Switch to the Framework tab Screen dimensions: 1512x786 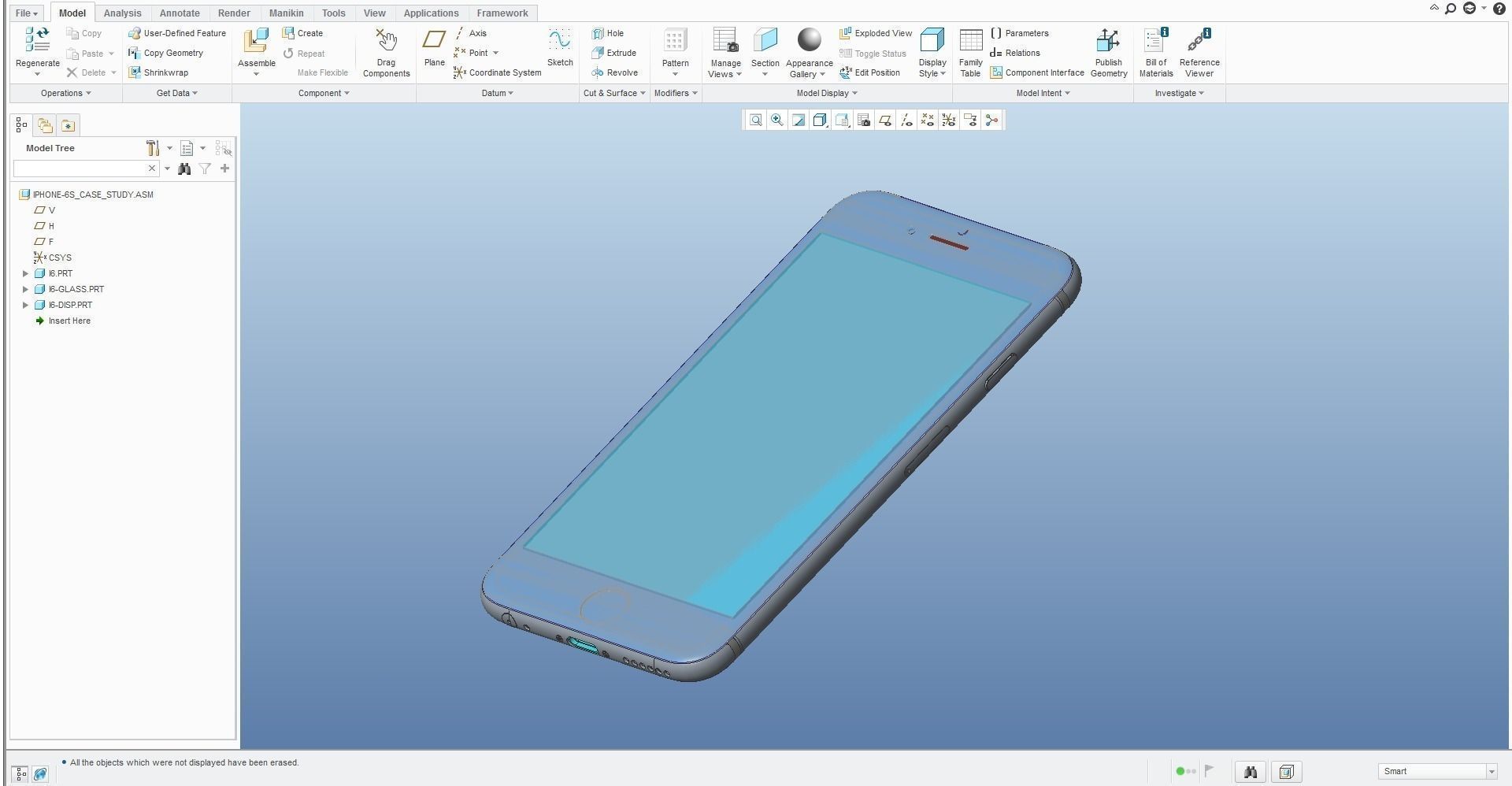point(502,13)
